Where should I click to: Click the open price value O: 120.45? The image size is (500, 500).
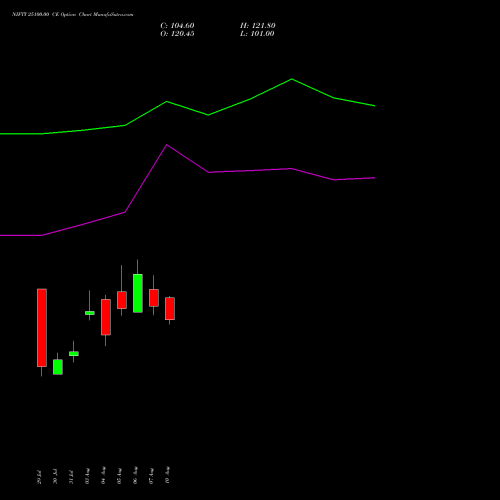[177, 34]
